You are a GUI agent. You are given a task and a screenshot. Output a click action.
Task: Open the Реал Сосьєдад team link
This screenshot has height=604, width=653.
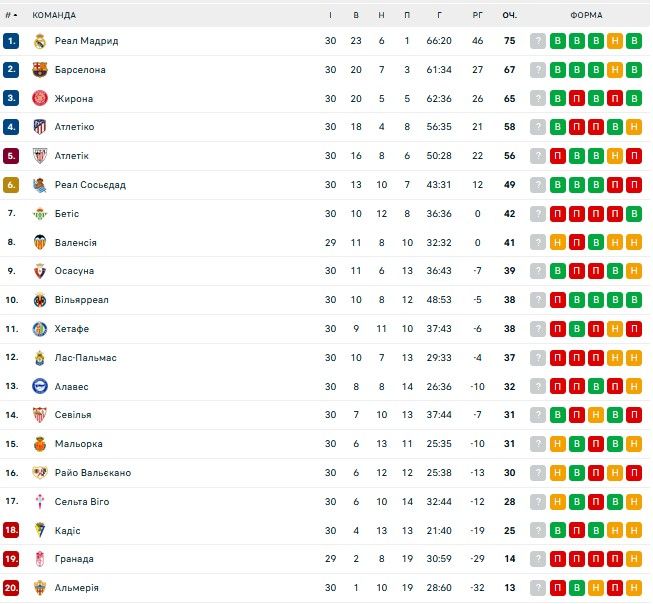(x=90, y=185)
